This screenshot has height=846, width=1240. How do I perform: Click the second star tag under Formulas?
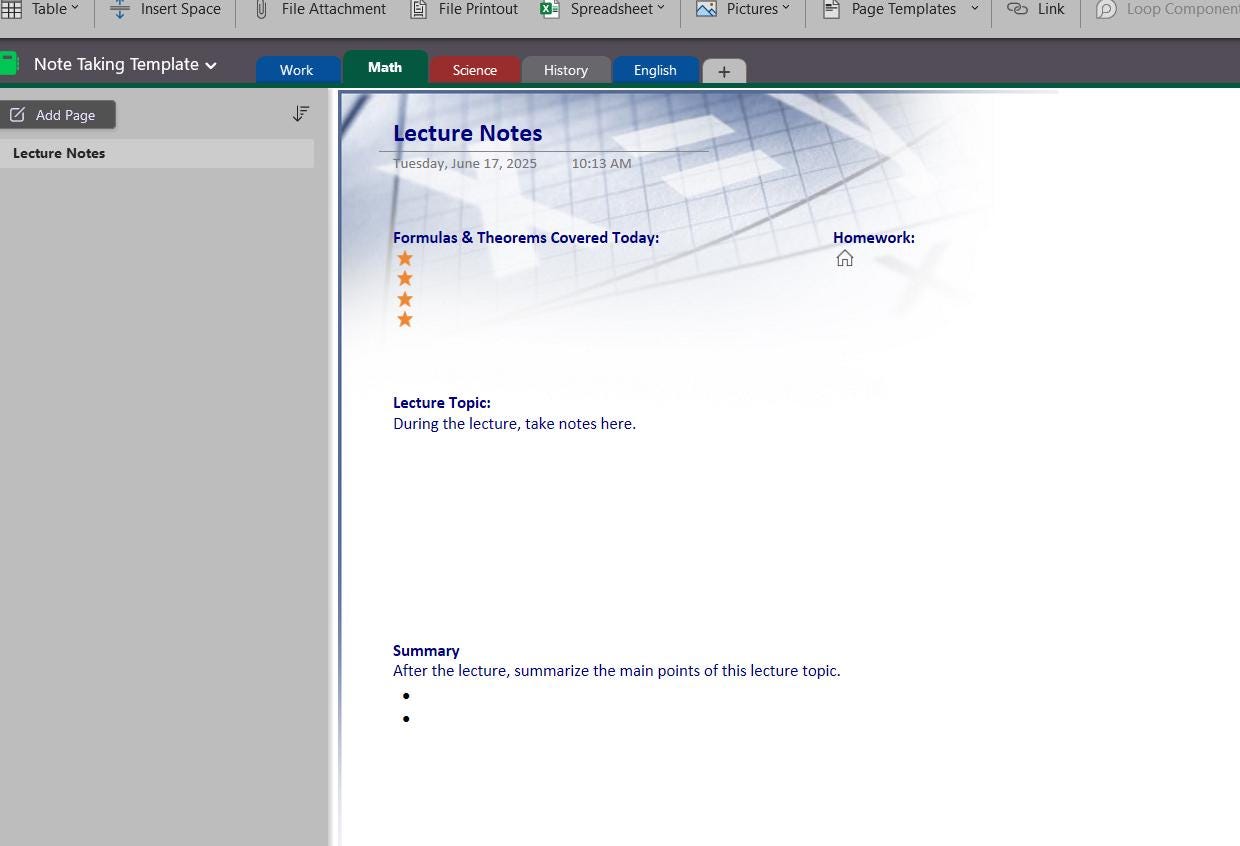point(405,278)
